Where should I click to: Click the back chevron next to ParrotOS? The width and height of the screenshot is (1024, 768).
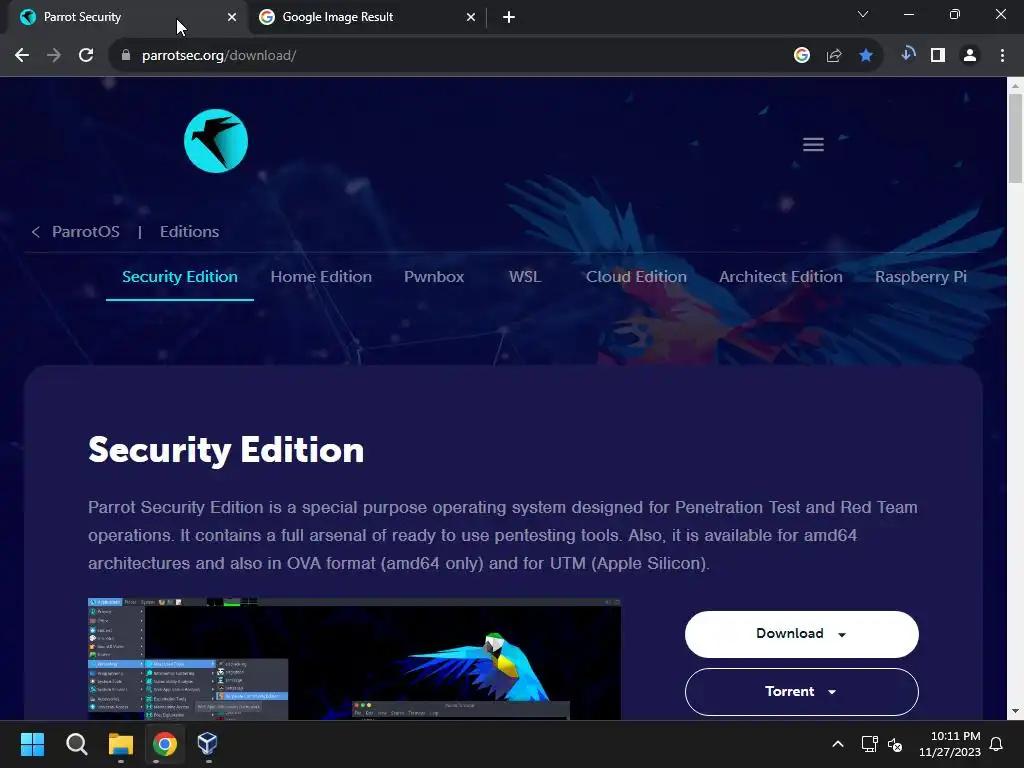[x=36, y=232]
